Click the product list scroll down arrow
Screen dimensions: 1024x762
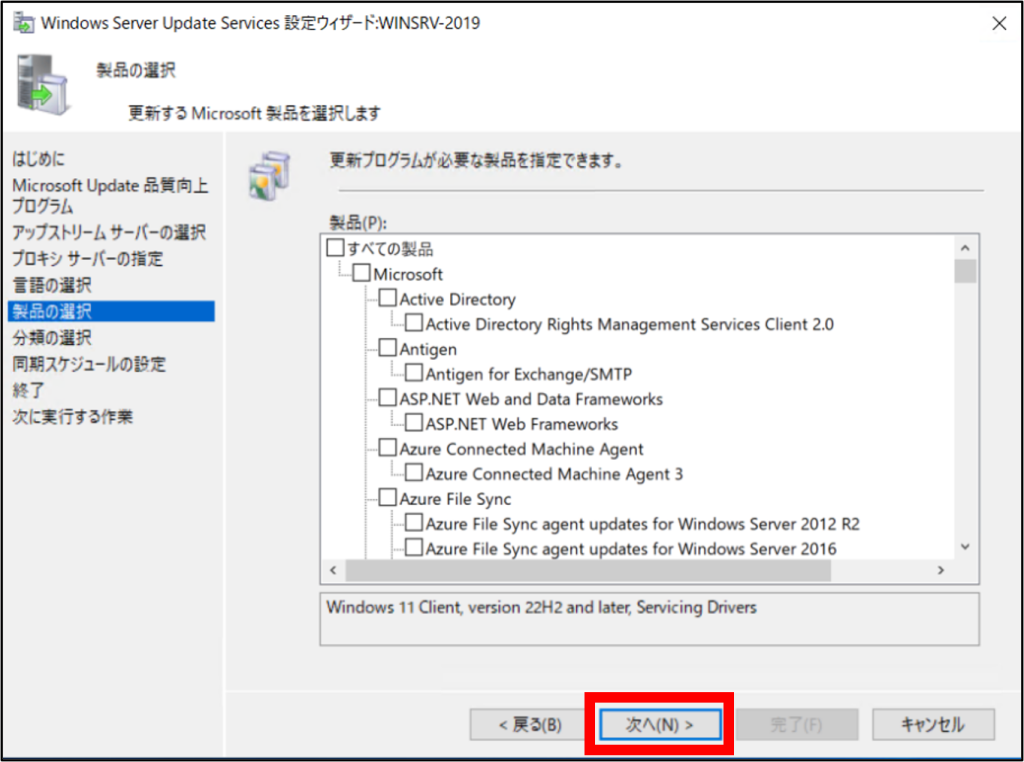[x=965, y=547]
